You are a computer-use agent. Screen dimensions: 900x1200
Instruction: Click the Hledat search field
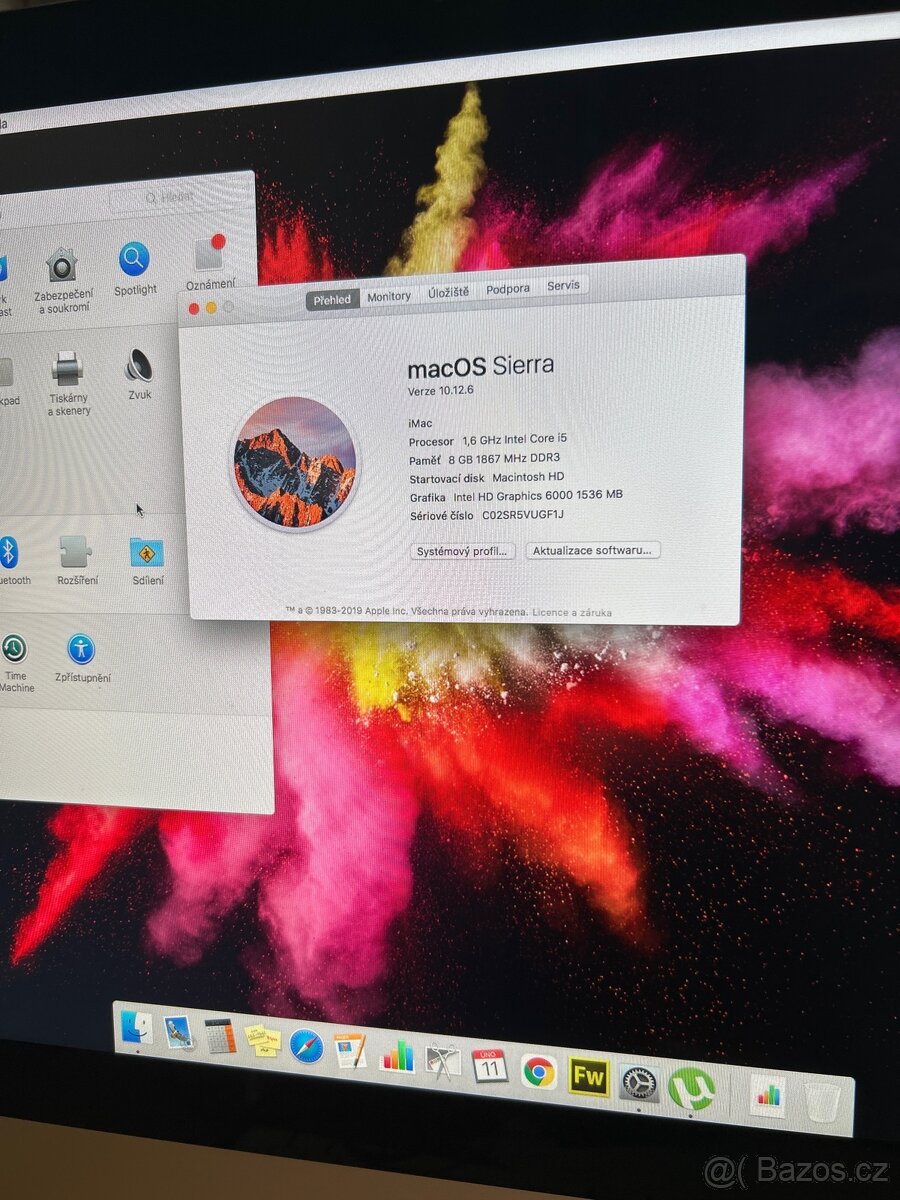175,198
